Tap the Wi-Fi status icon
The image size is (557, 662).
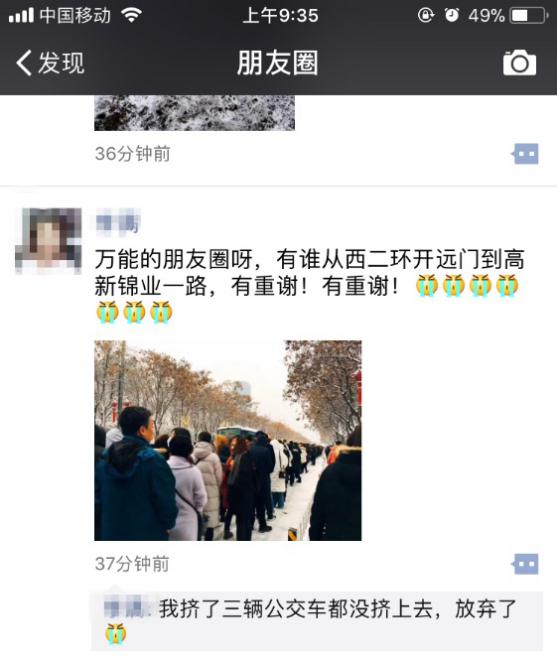(131, 16)
